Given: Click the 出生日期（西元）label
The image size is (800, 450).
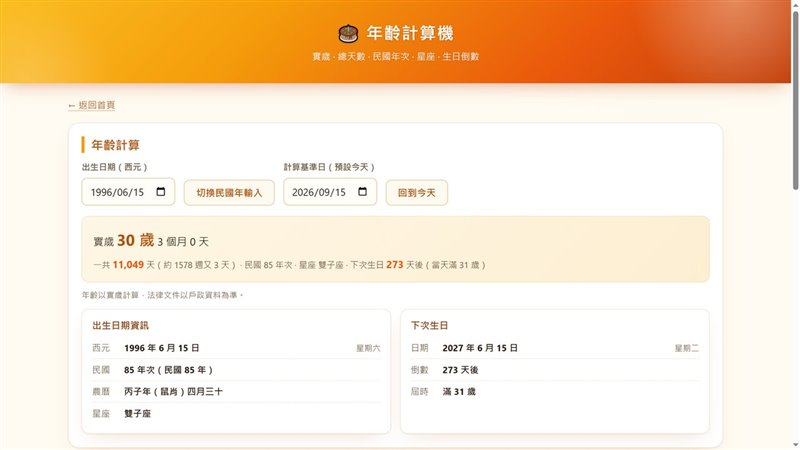Looking at the screenshot, I should pyautogui.click(x=115, y=167).
